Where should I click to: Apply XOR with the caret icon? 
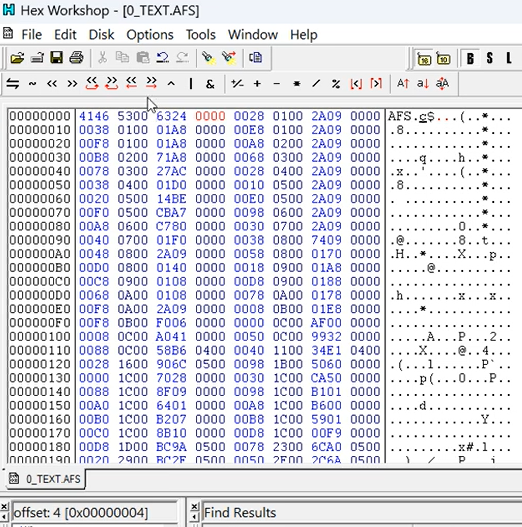point(171,84)
